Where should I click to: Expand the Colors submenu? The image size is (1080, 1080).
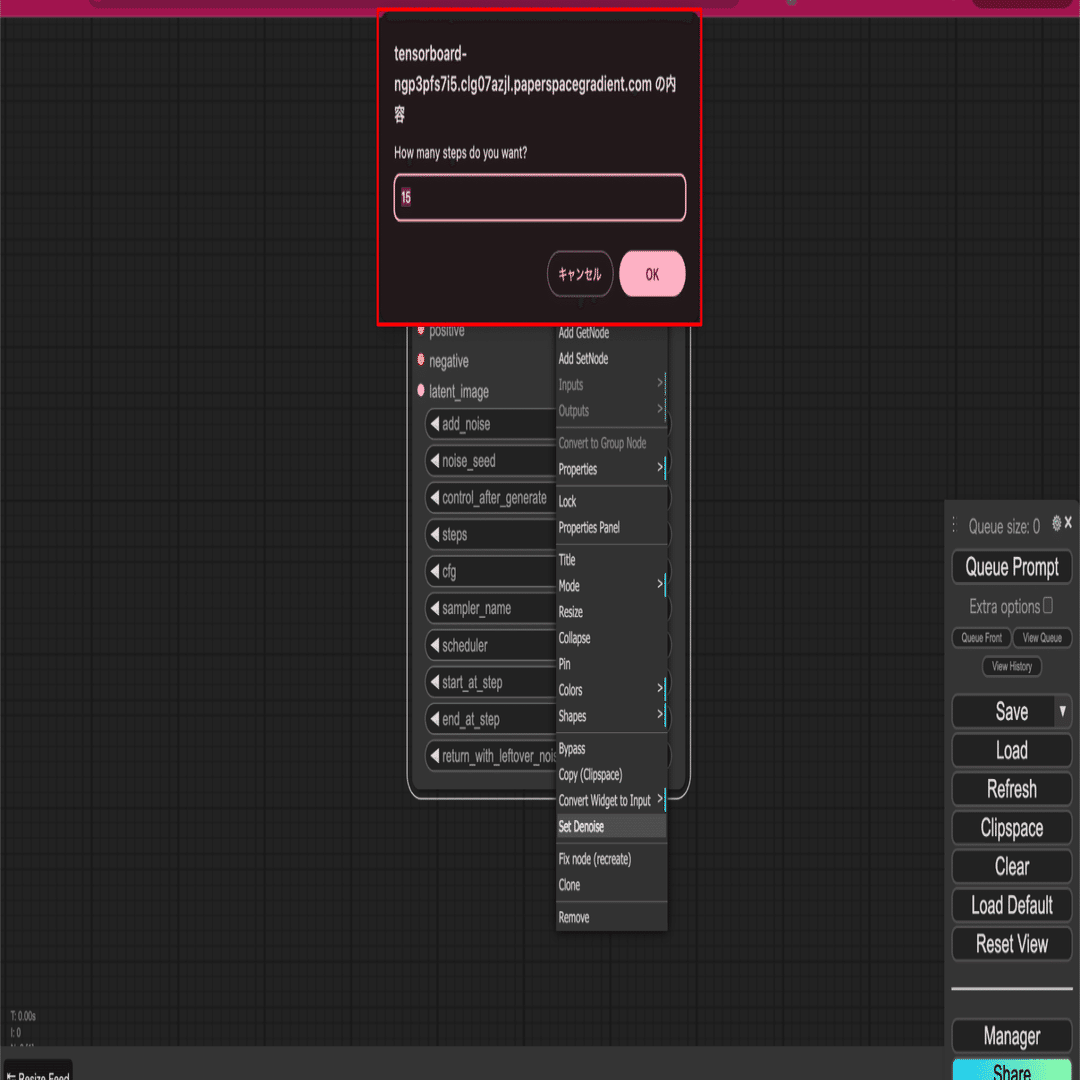pyautogui.click(x=611, y=690)
